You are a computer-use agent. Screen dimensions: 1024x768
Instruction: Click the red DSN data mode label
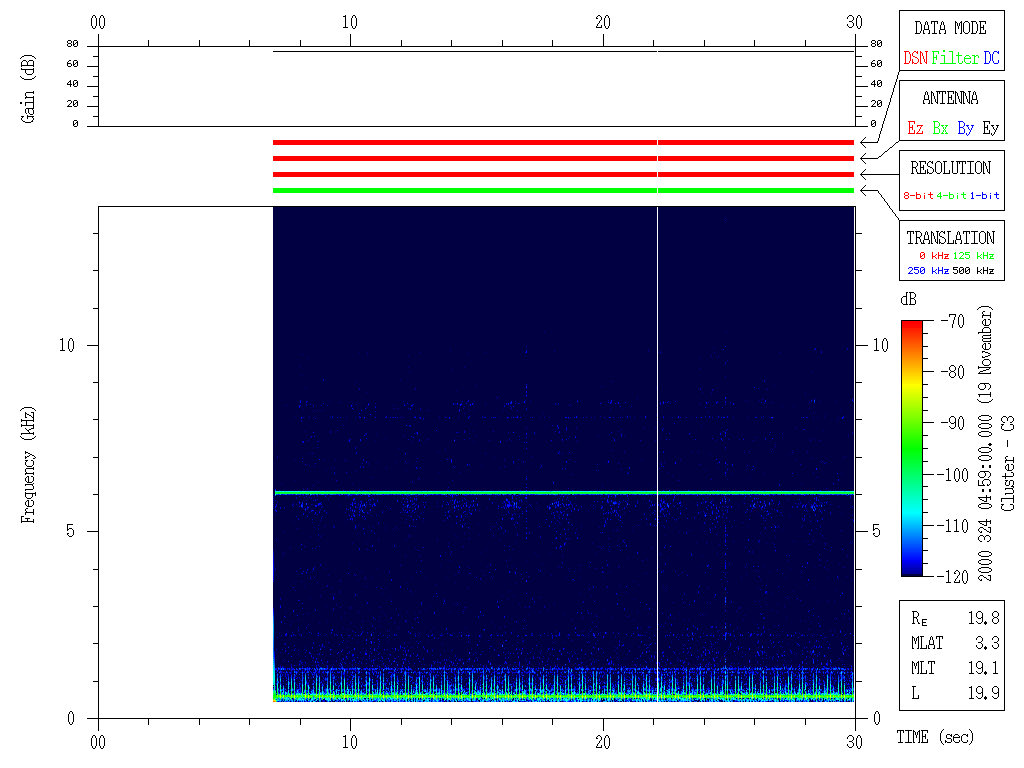click(x=915, y=58)
